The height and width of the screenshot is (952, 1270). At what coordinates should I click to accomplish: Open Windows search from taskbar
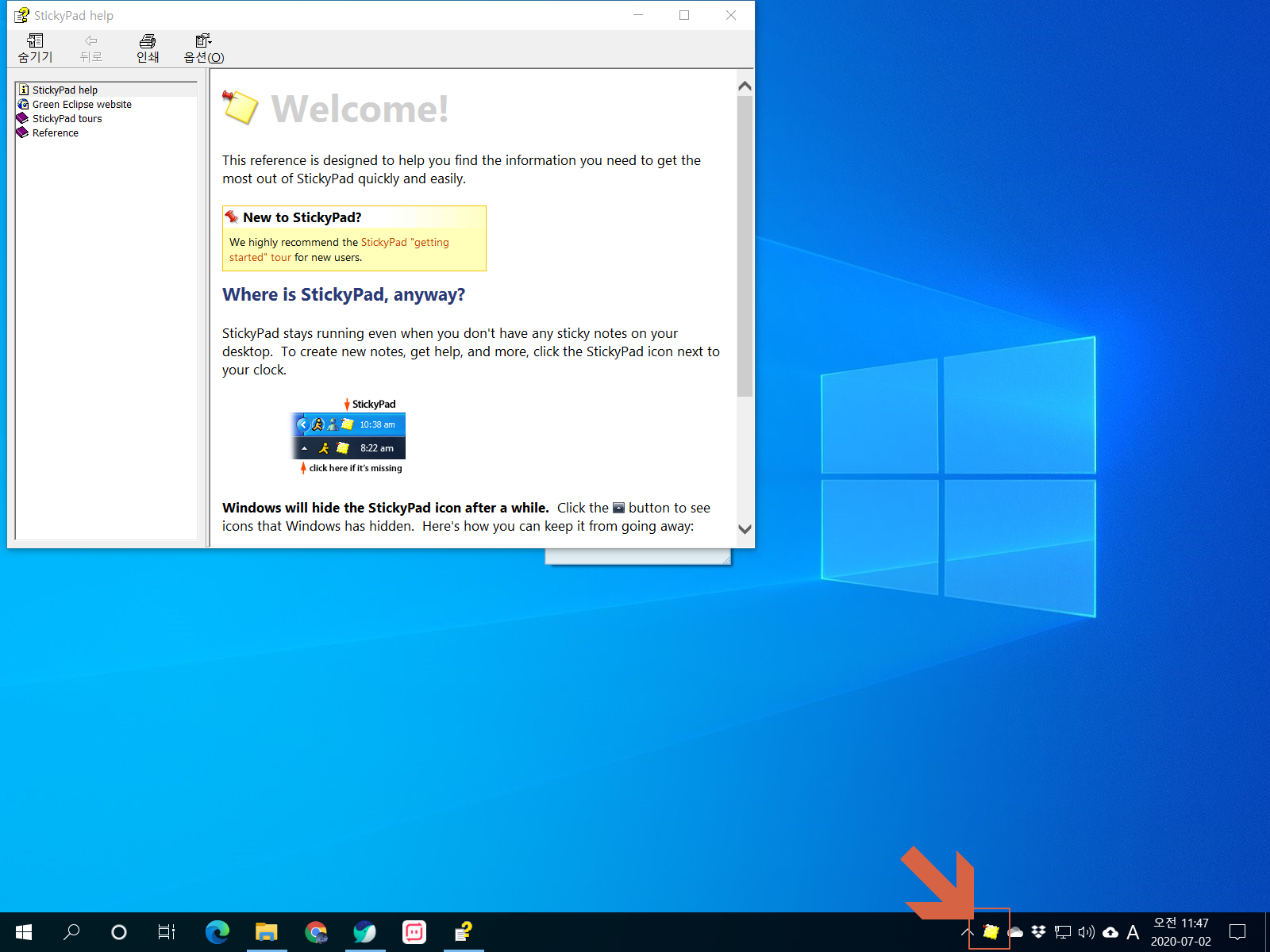[x=71, y=932]
